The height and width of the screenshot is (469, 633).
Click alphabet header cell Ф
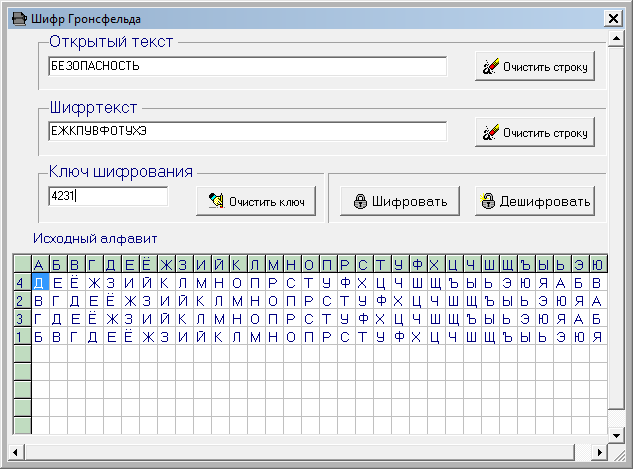418,264
